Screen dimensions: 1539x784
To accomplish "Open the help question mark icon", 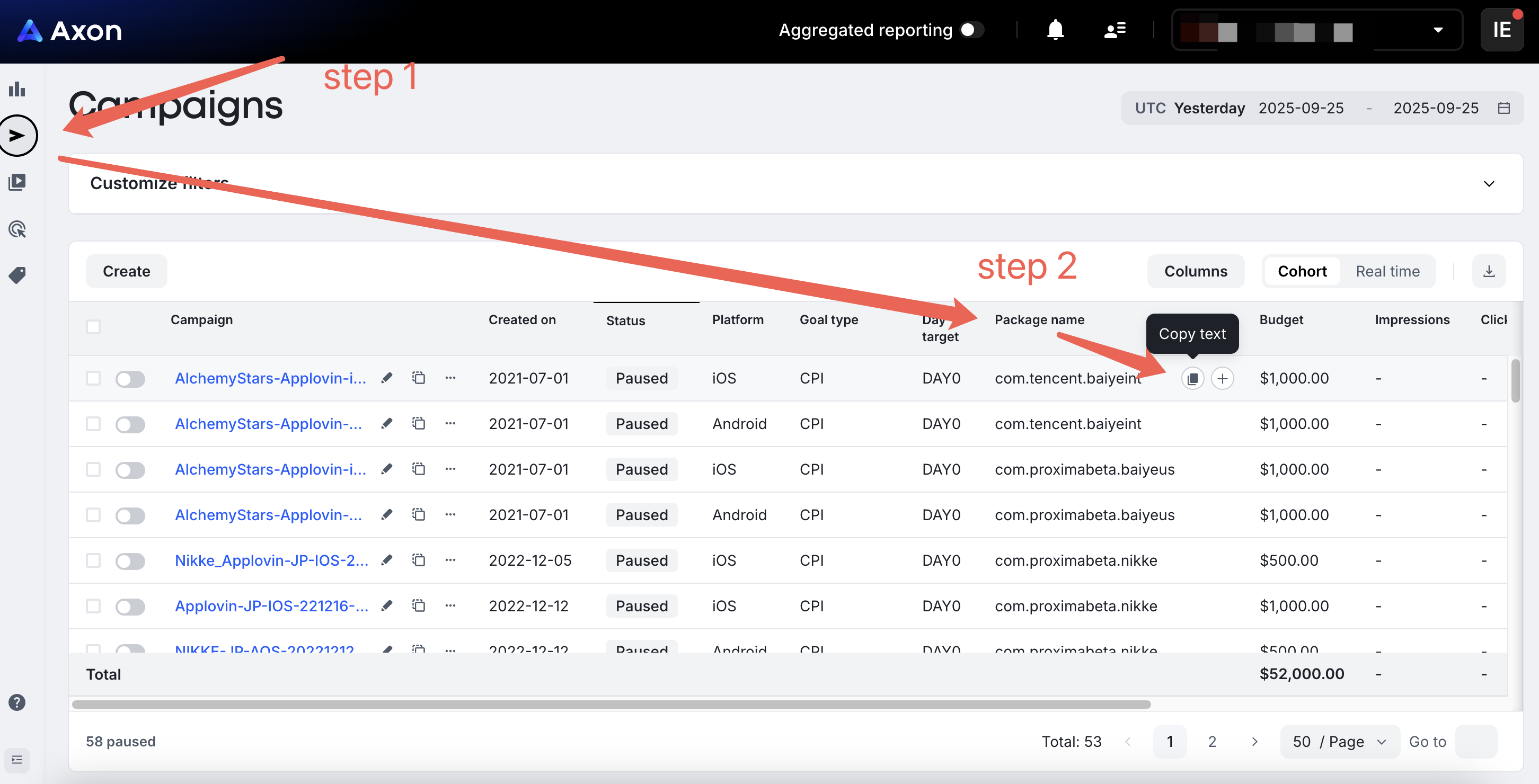I will [x=17, y=702].
